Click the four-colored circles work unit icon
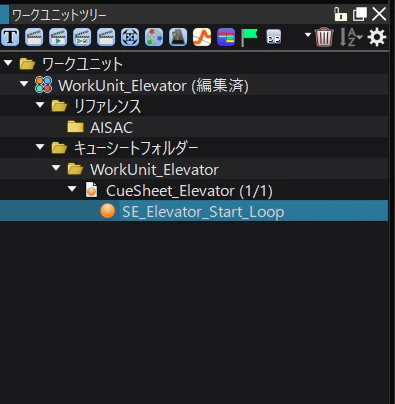 (43, 85)
